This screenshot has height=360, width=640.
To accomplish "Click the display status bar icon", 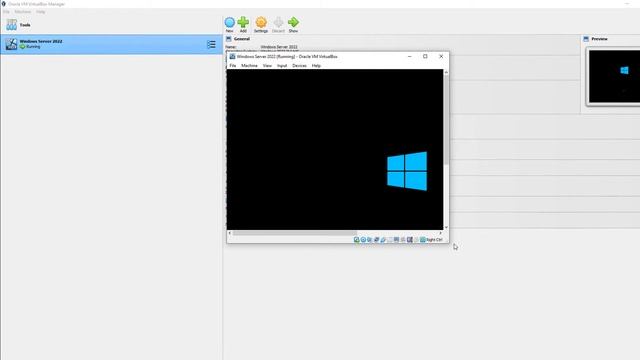I will (x=396, y=240).
